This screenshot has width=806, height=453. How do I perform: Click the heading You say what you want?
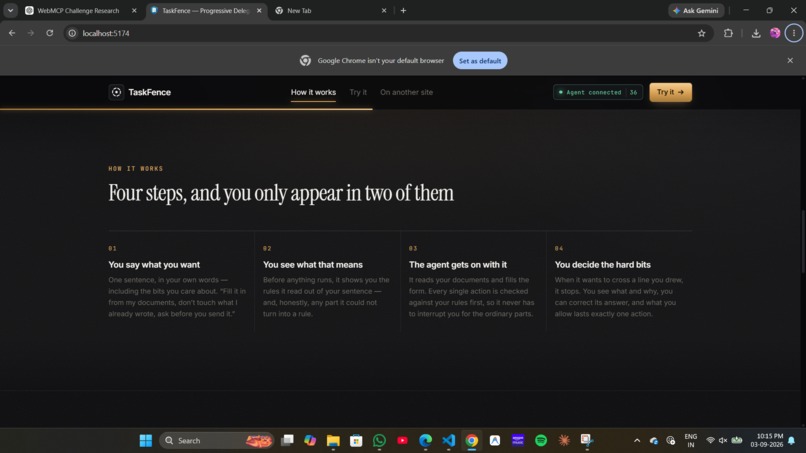click(154, 264)
